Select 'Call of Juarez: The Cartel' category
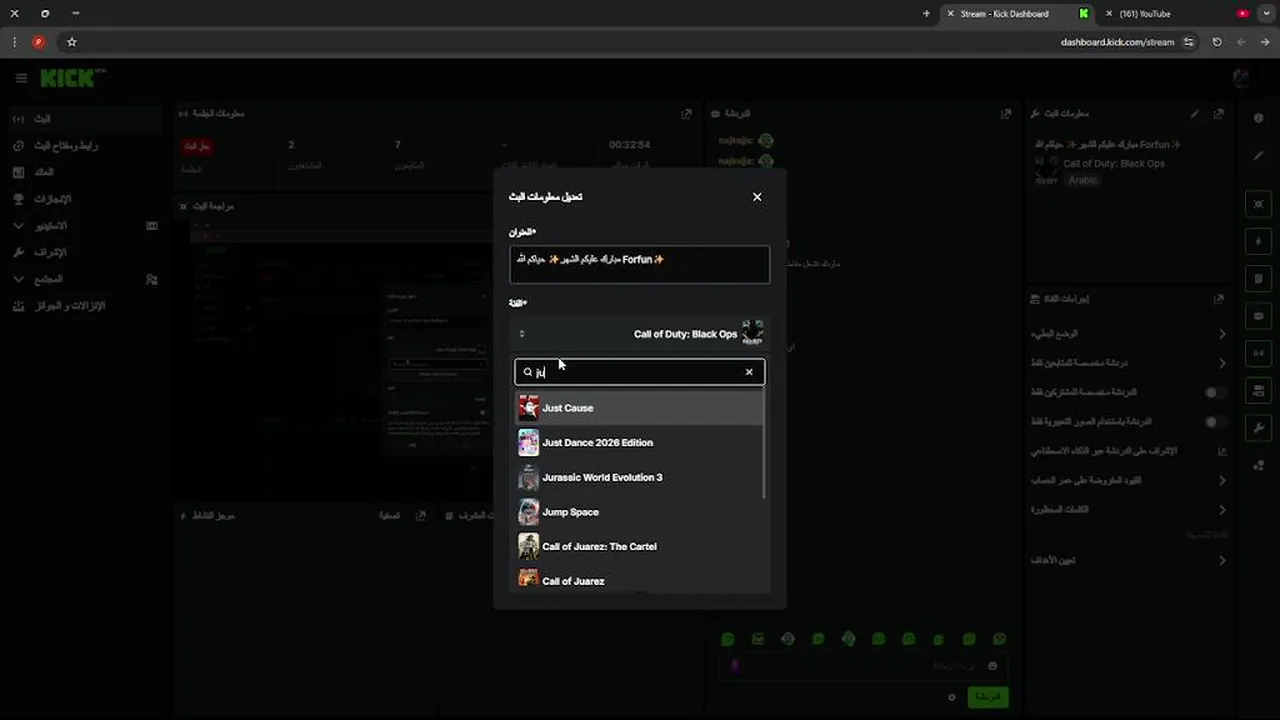Viewport: 1280px width, 720px height. coord(639,546)
